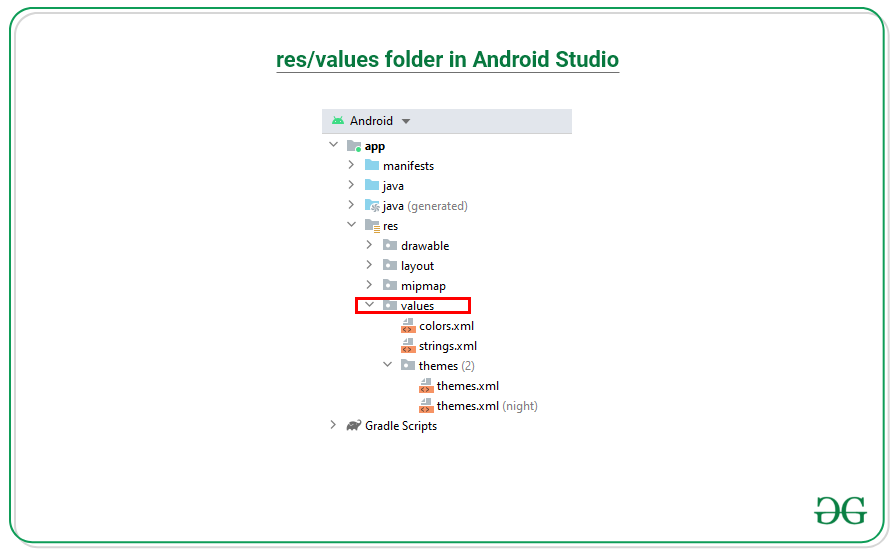Open the strings.xml file

click(447, 346)
